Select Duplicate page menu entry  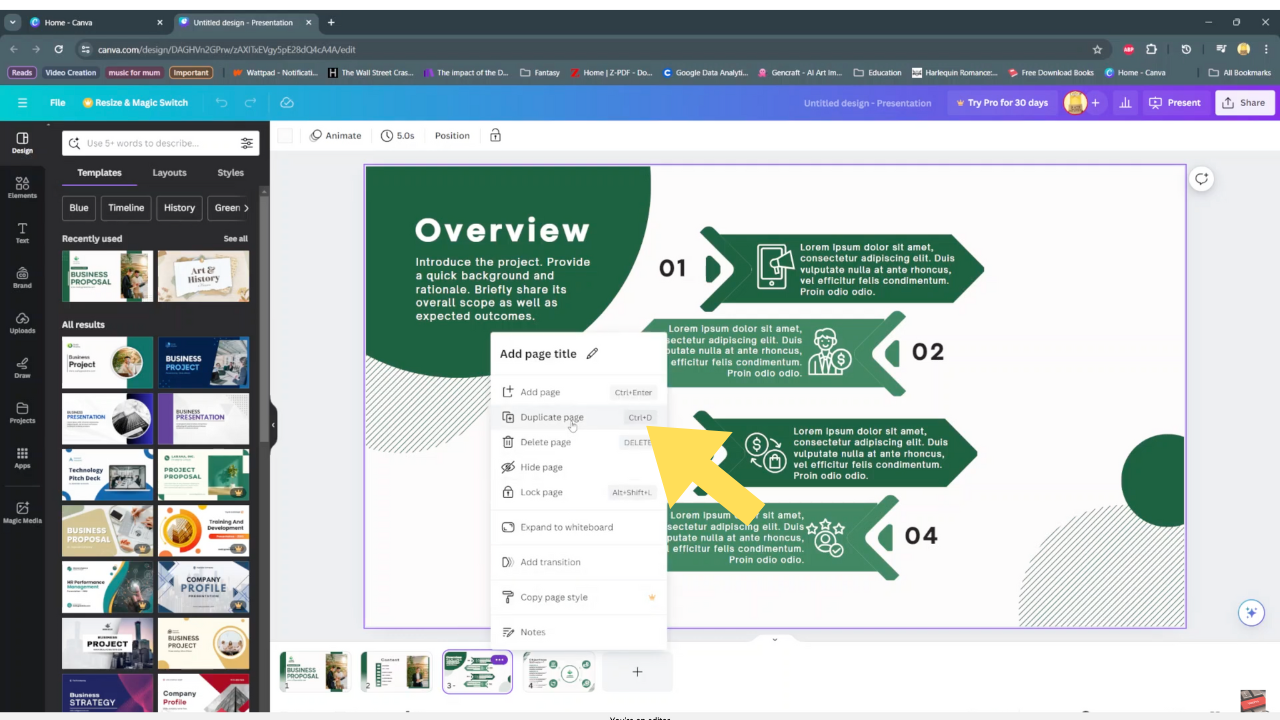coord(552,417)
